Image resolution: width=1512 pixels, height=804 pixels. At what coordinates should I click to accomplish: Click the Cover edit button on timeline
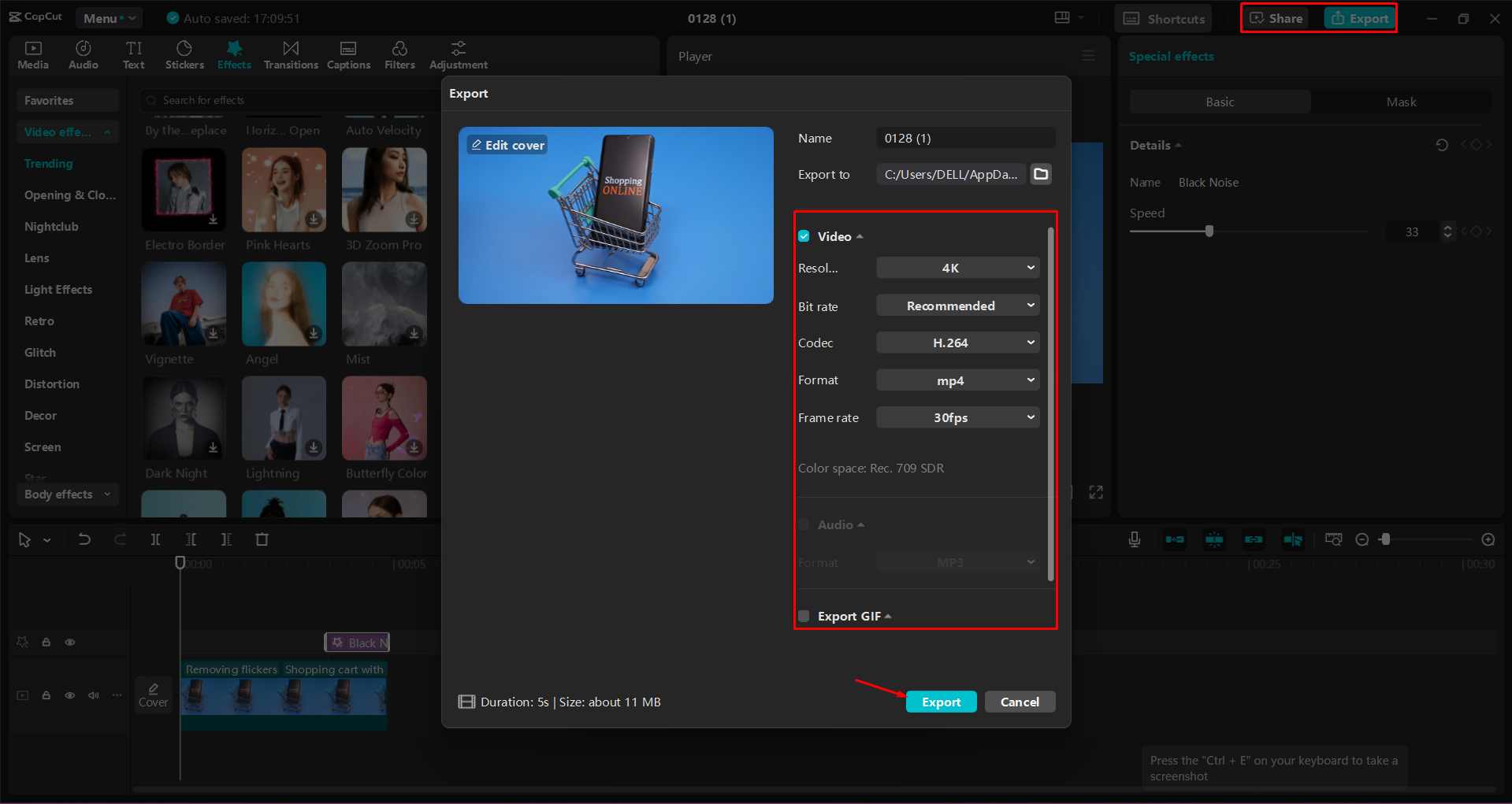pyautogui.click(x=154, y=695)
